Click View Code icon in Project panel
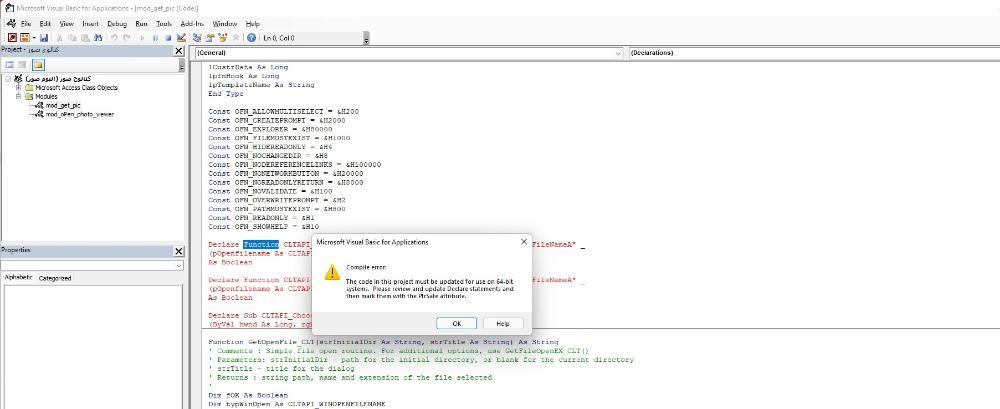 [x=10, y=64]
